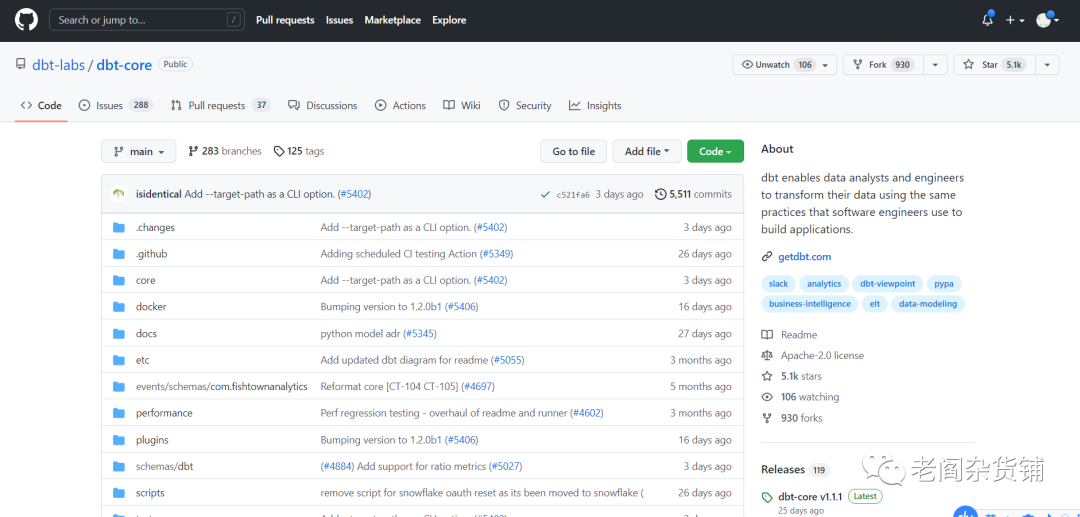Screen dimensions: 1080x517
Task: Select the slack topic tag
Action: click(x=778, y=284)
